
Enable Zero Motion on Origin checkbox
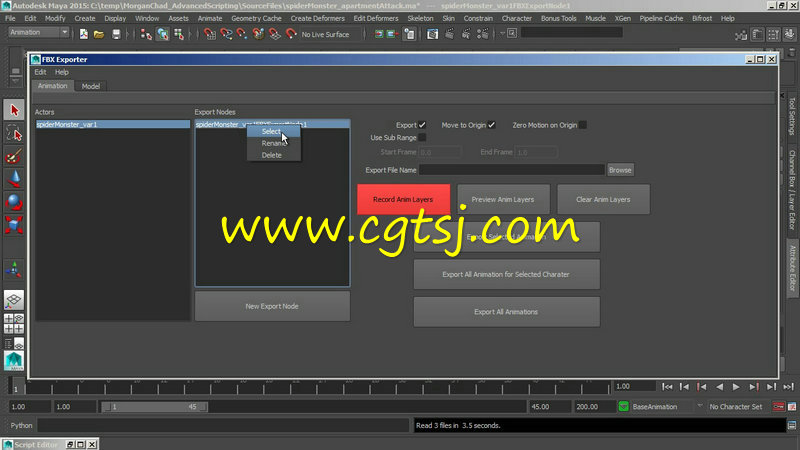pos(583,125)
